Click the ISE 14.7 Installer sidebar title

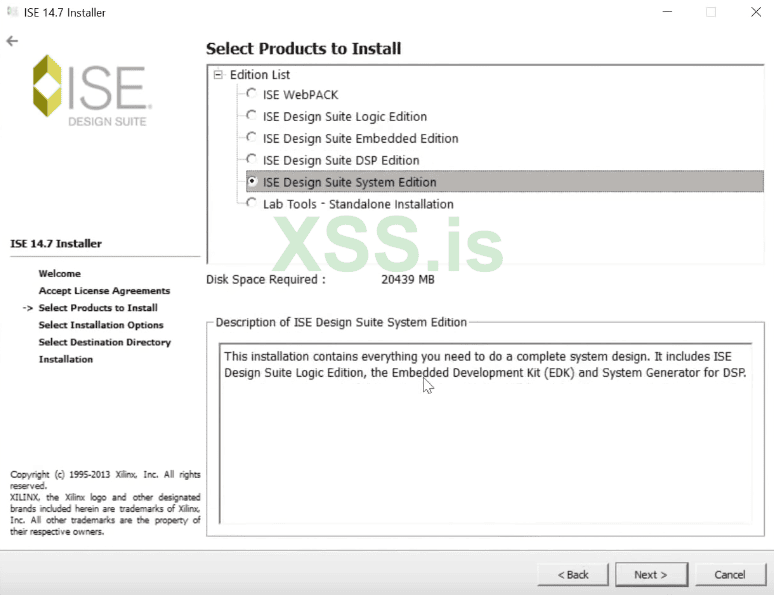click(56, 243)
